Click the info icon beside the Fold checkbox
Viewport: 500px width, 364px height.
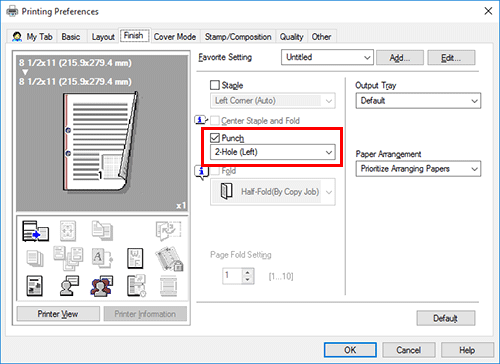201,172
